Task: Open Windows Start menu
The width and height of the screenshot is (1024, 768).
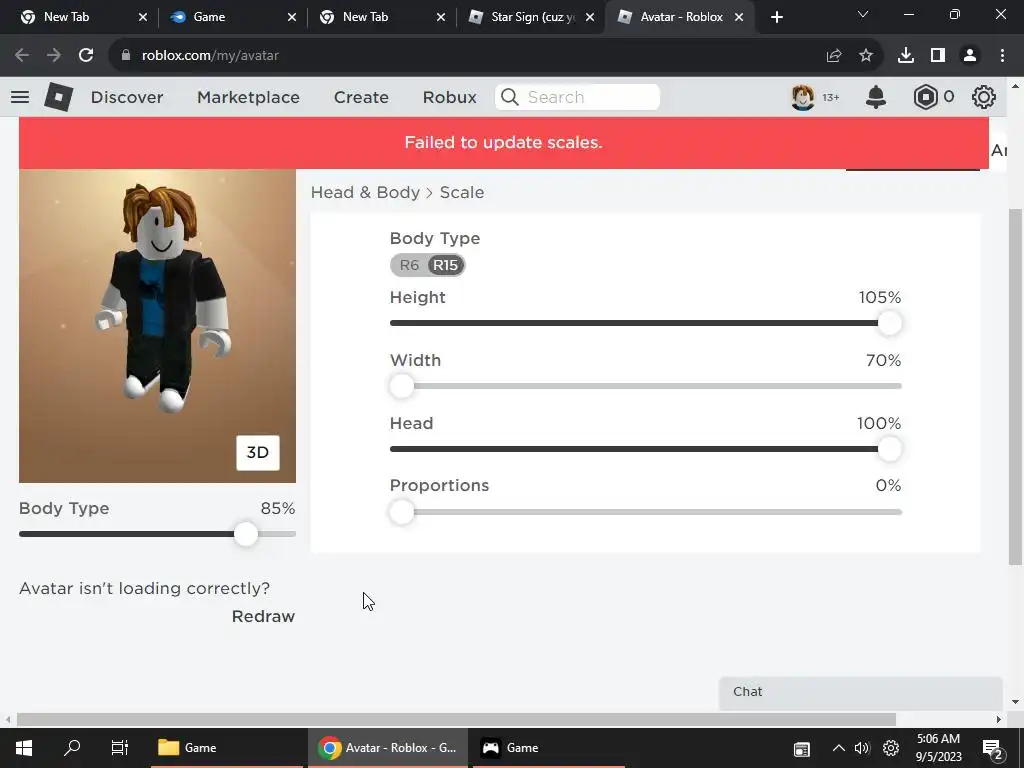Action: click(24, 748)
